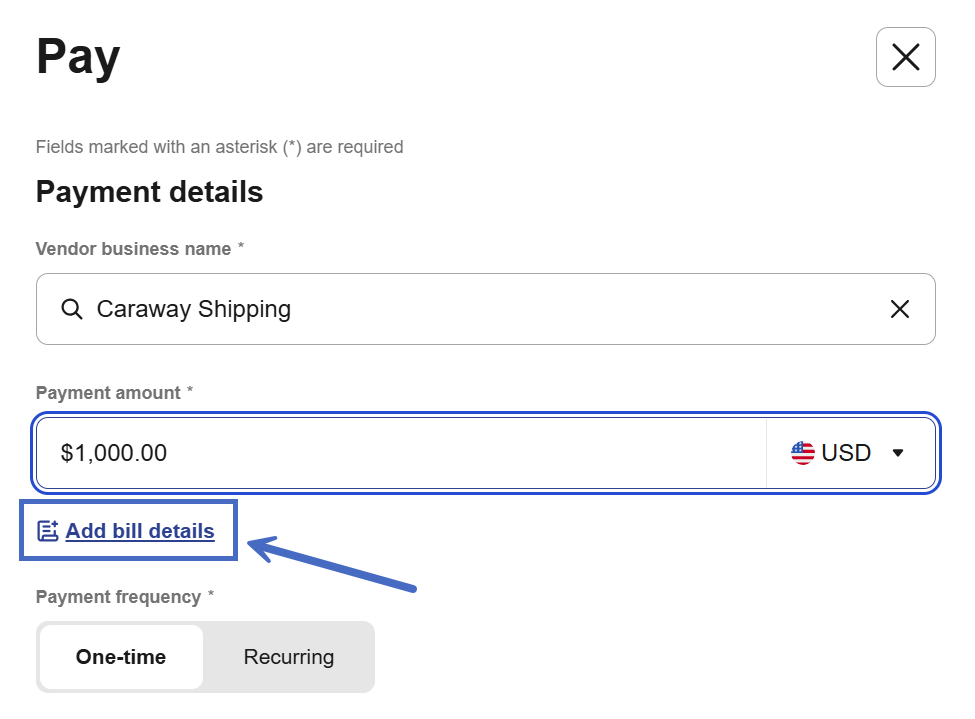Open the currency dropdown arrow next to USD
This screenshot has width=975, height=719.
897,453
